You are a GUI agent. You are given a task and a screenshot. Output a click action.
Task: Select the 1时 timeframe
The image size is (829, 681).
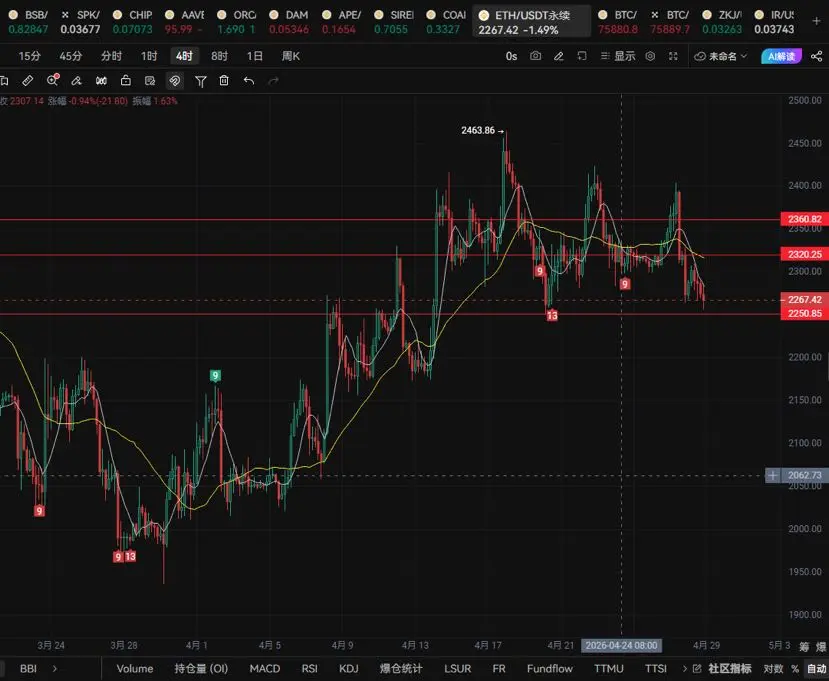[x=149, y=56]
